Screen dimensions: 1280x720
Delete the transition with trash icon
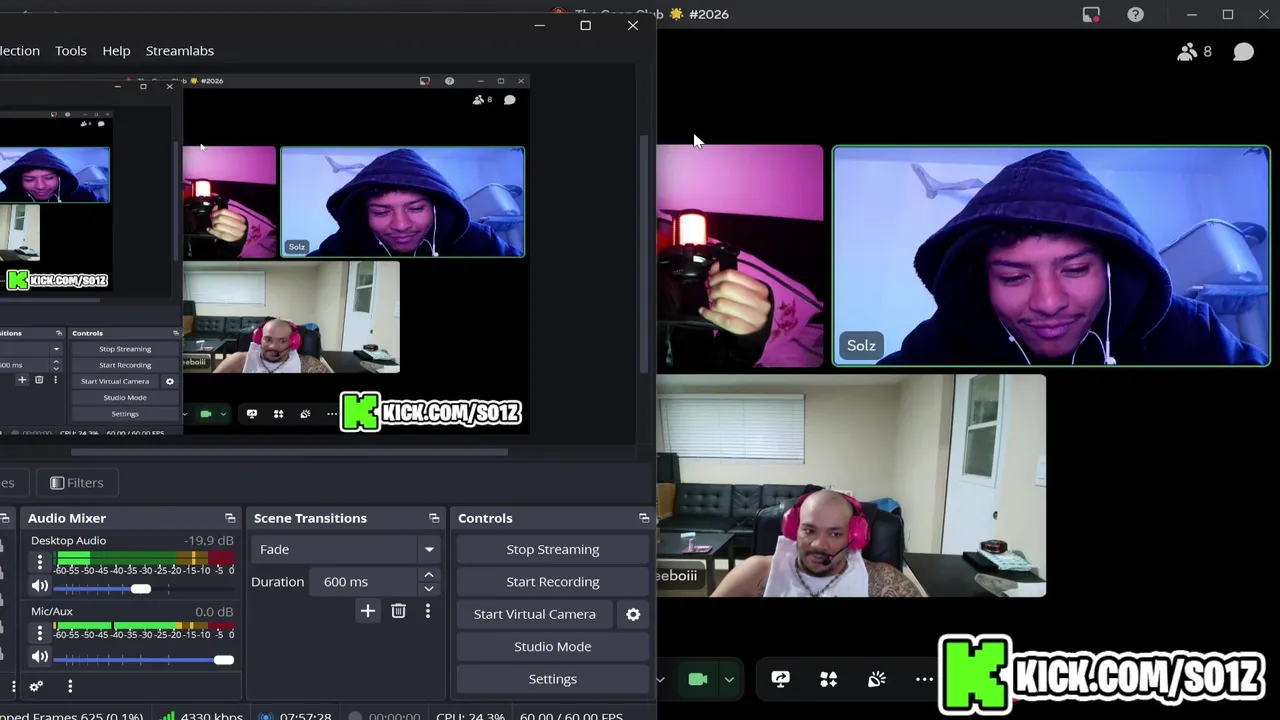(398, 611)
